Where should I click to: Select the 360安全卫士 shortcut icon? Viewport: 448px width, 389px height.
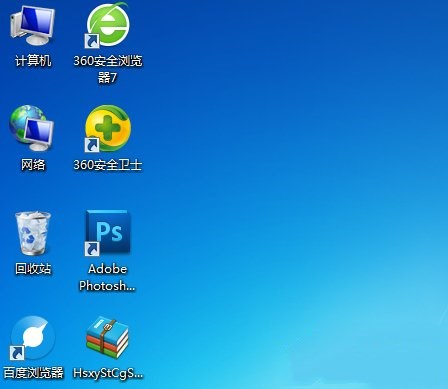point(108,129)
